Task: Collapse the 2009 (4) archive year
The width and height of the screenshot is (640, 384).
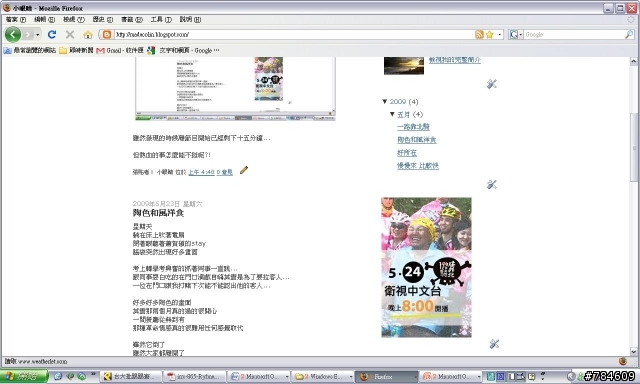Action: tap(385, 101)
